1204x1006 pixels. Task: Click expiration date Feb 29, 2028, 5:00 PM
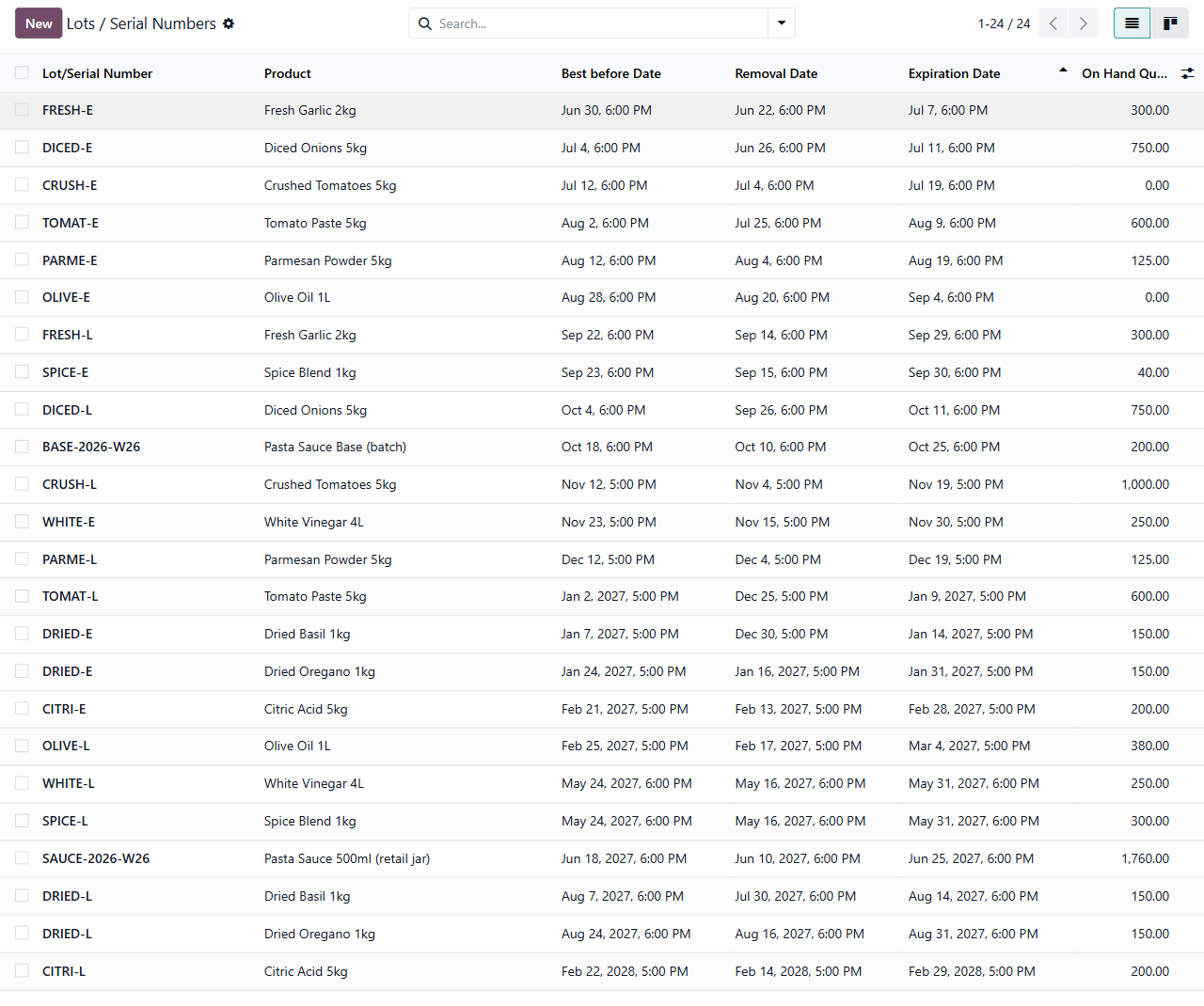click(972, 971)
